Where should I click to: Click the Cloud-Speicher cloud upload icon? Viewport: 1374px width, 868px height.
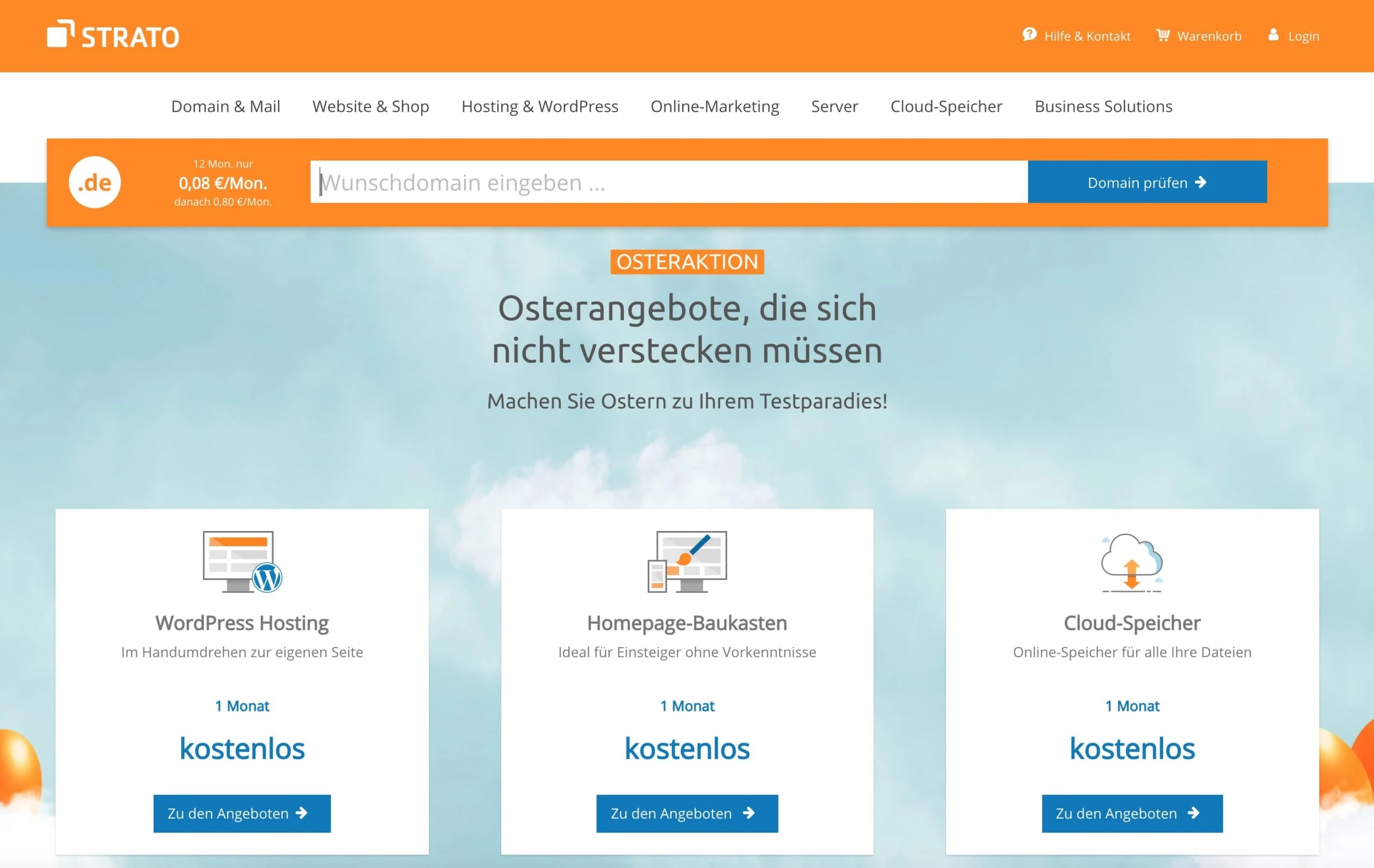[x=1131, y=562]
